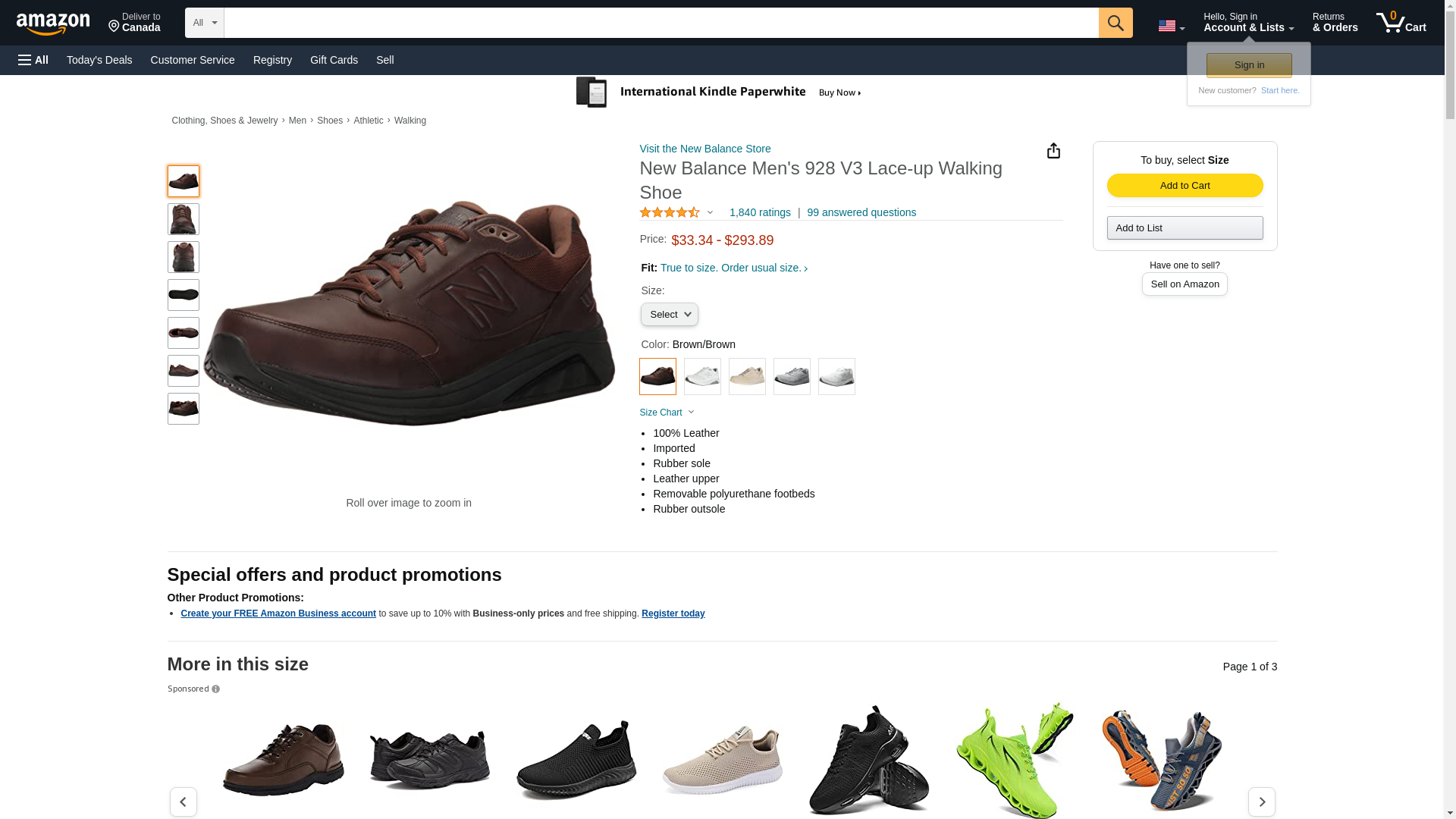
Task: Click the share icon
Action: click(x=1053, y=151)
